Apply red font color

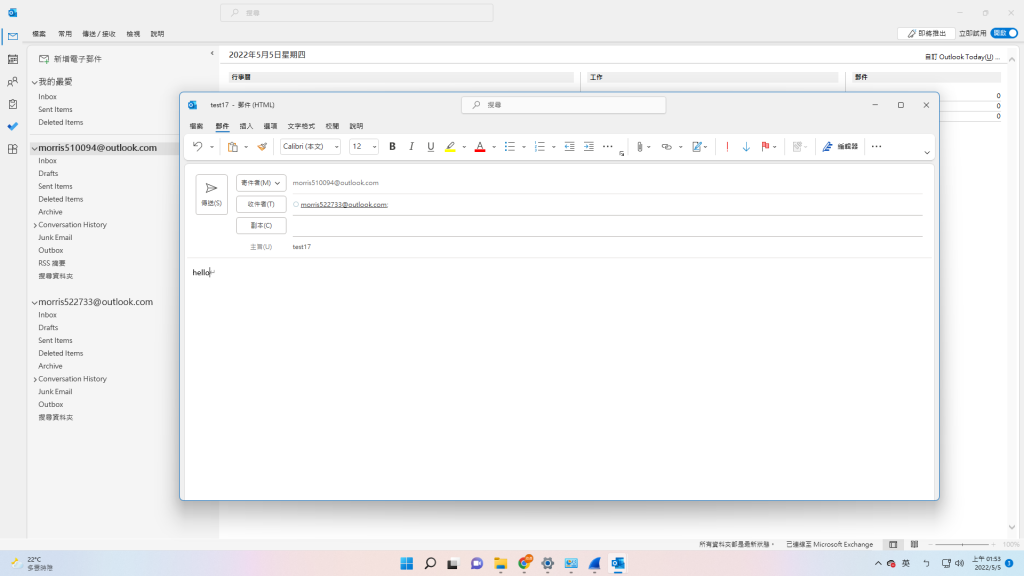pos(480,147)
